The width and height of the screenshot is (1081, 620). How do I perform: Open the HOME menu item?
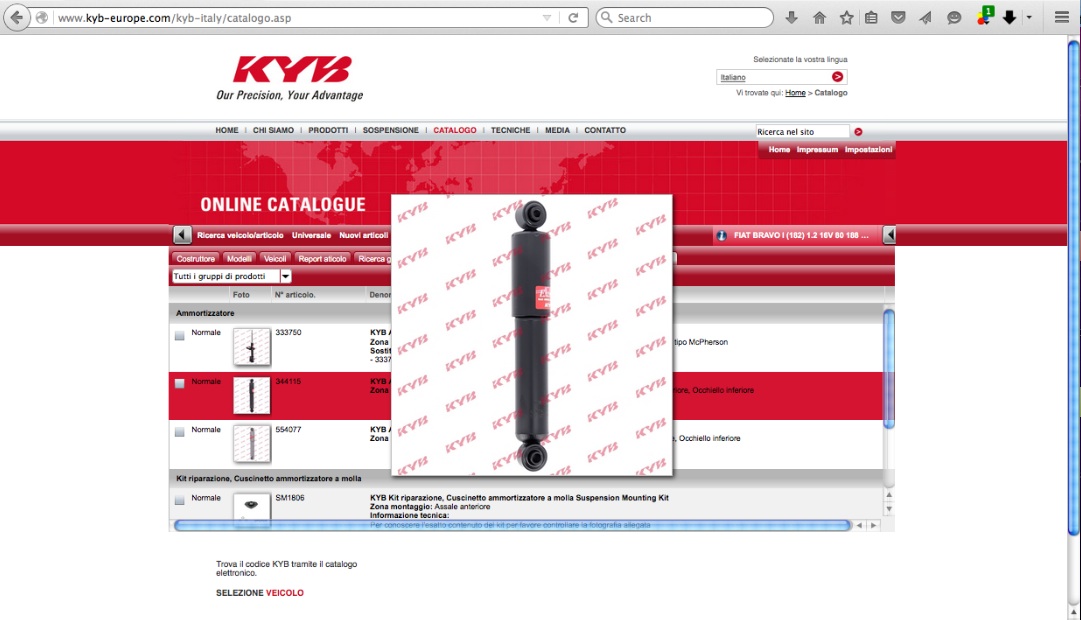[227, 130]
